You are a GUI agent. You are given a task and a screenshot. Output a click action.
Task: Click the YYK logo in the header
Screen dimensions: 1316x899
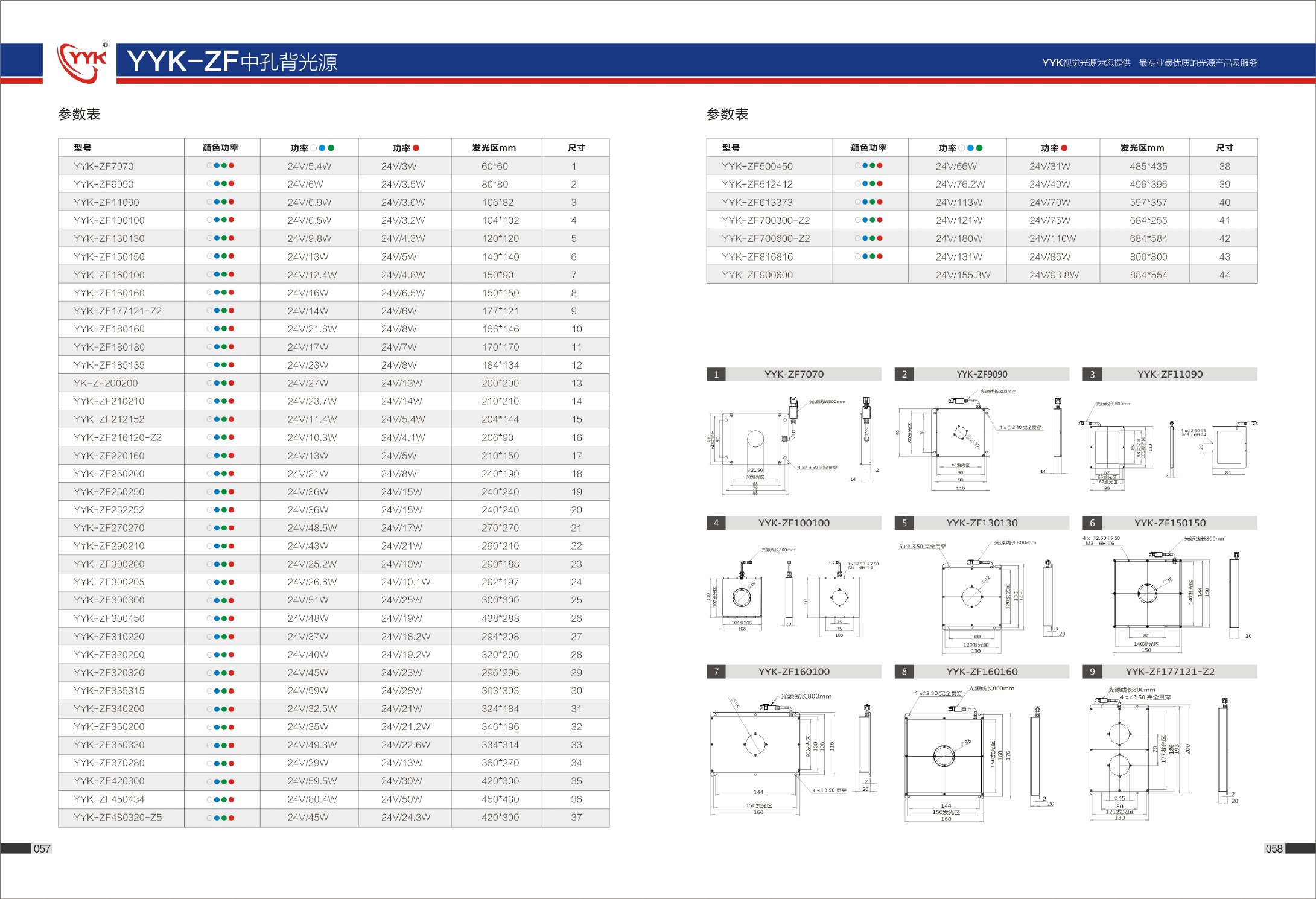point(82,62)
